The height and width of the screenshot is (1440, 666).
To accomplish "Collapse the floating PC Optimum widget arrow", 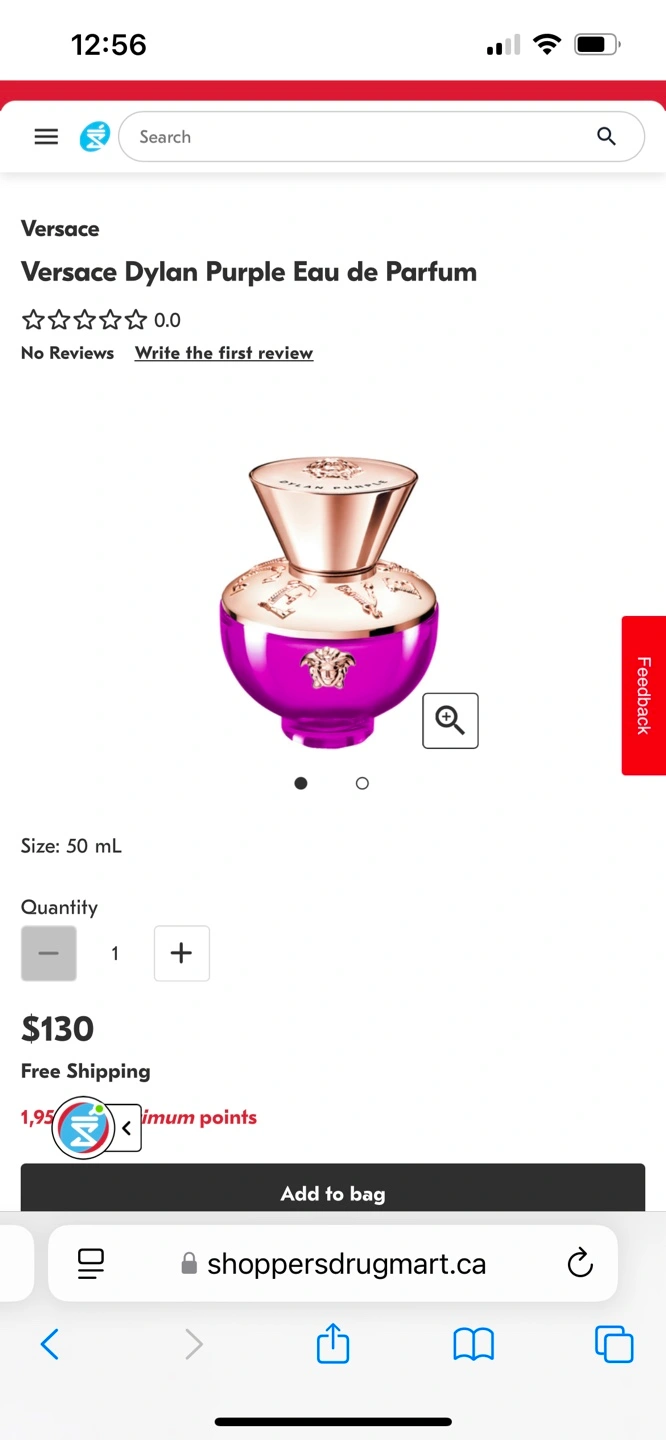I will 127,1128.
